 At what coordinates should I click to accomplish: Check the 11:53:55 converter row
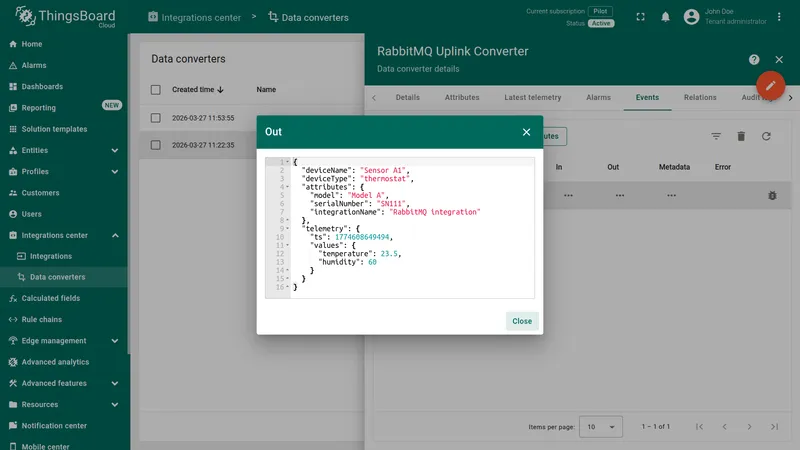156,118
